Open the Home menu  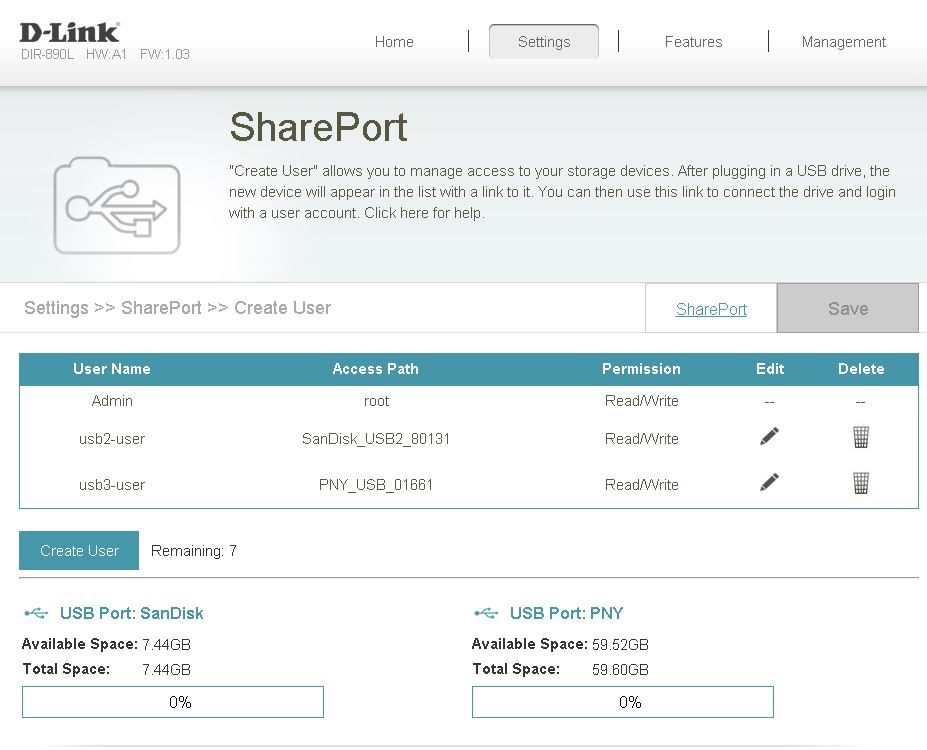(394, 42)
